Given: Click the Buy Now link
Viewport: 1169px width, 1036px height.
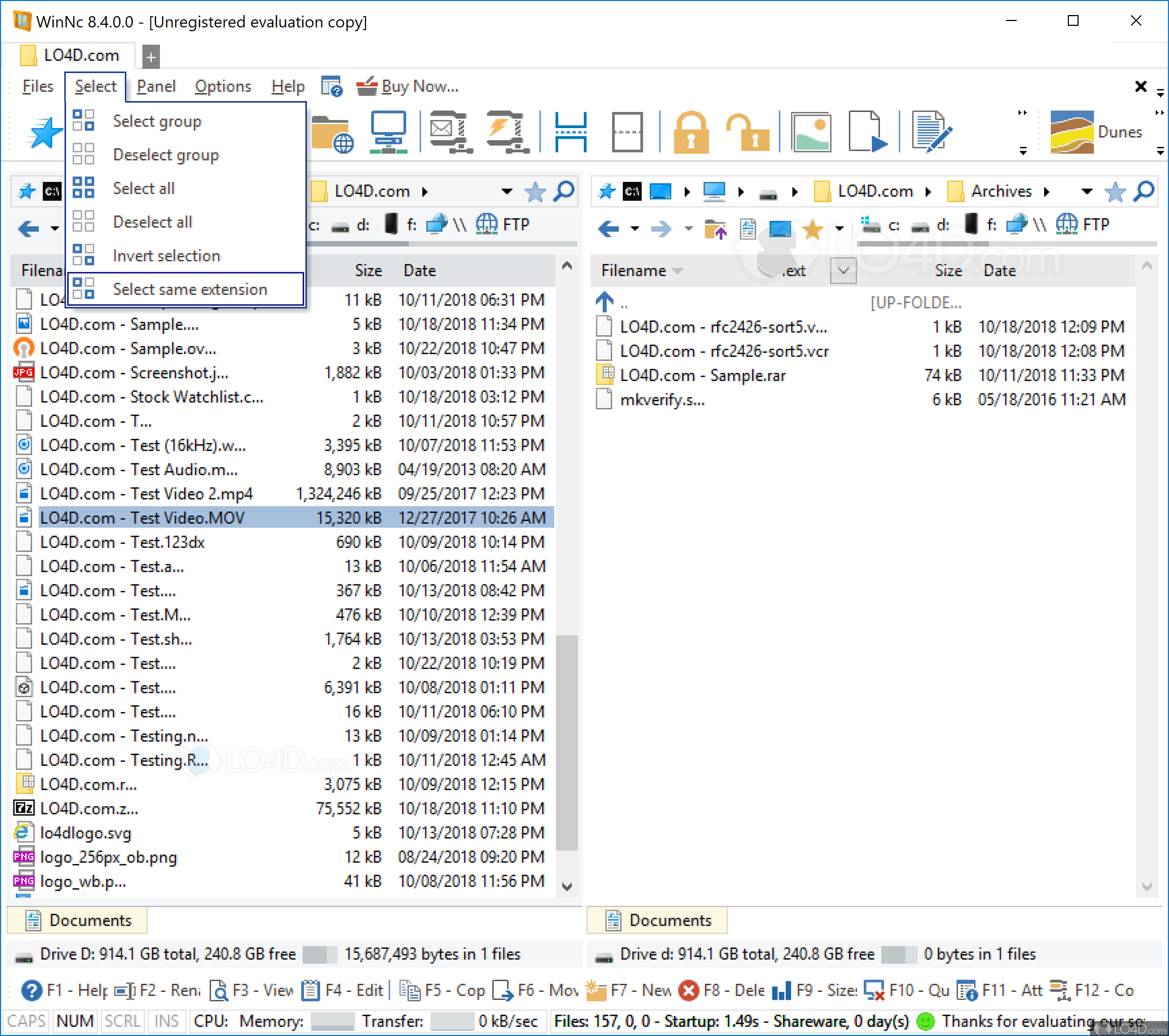Looking at the screenshot, I should pyautogui.click(x=407, y=86).
